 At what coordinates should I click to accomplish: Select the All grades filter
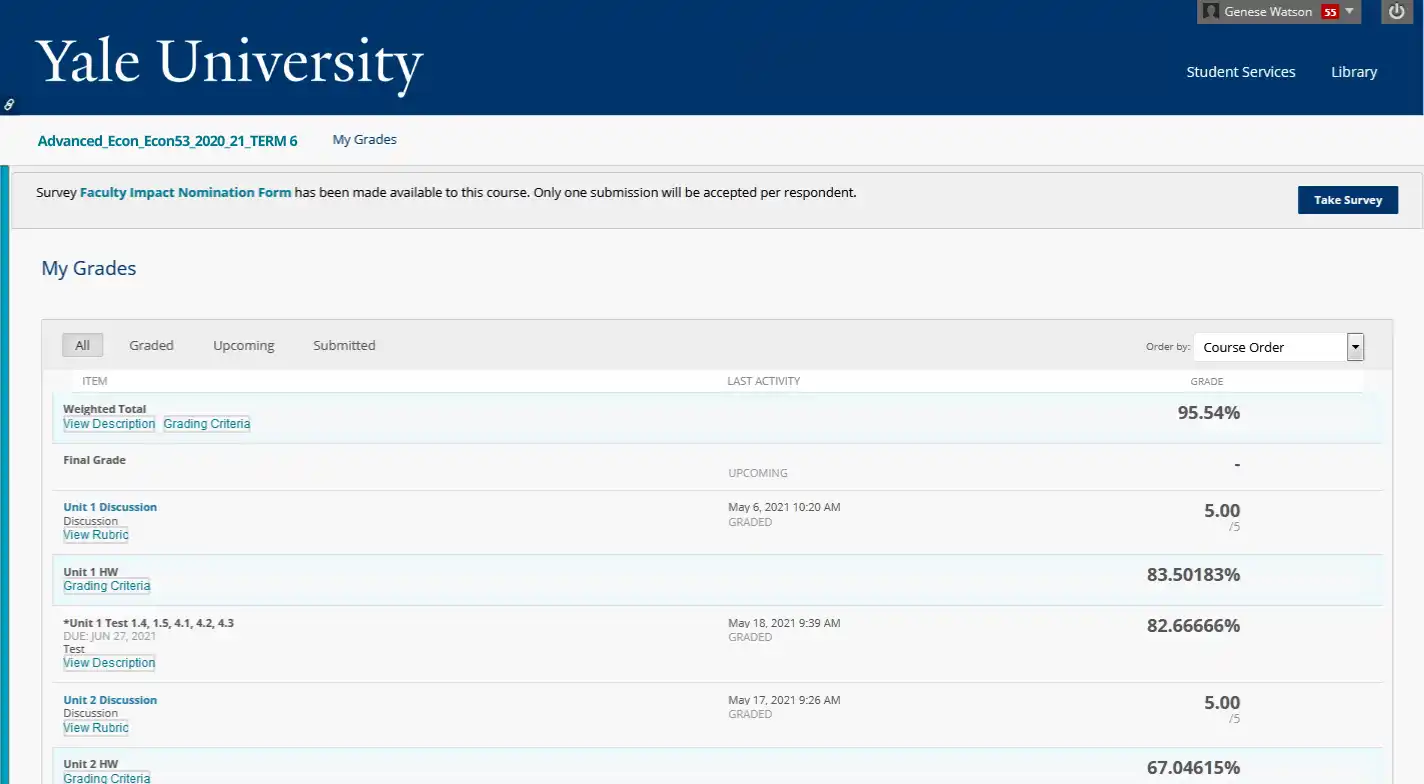pos(82,345)
